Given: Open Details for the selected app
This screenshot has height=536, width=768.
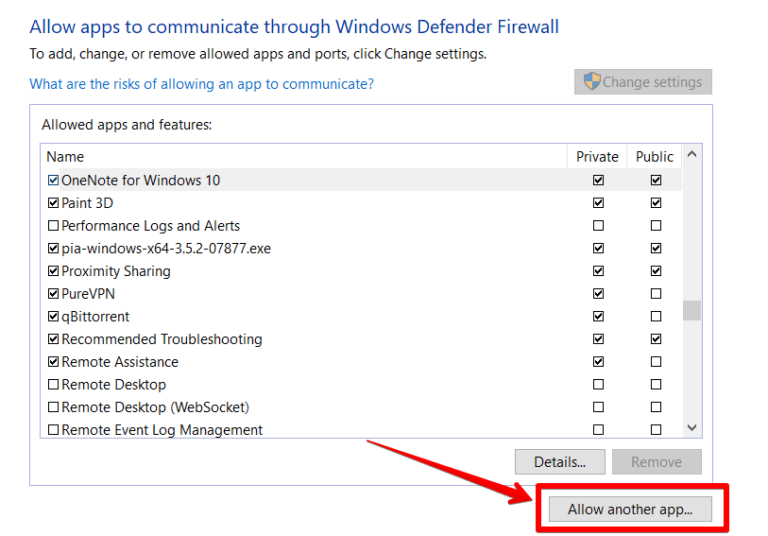Looking at the screenshot, I should (x=560, y=462).
